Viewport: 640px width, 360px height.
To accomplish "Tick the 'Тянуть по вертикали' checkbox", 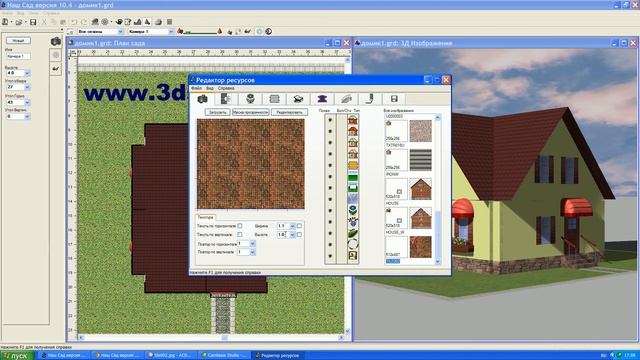I will (x=240, y=235).
